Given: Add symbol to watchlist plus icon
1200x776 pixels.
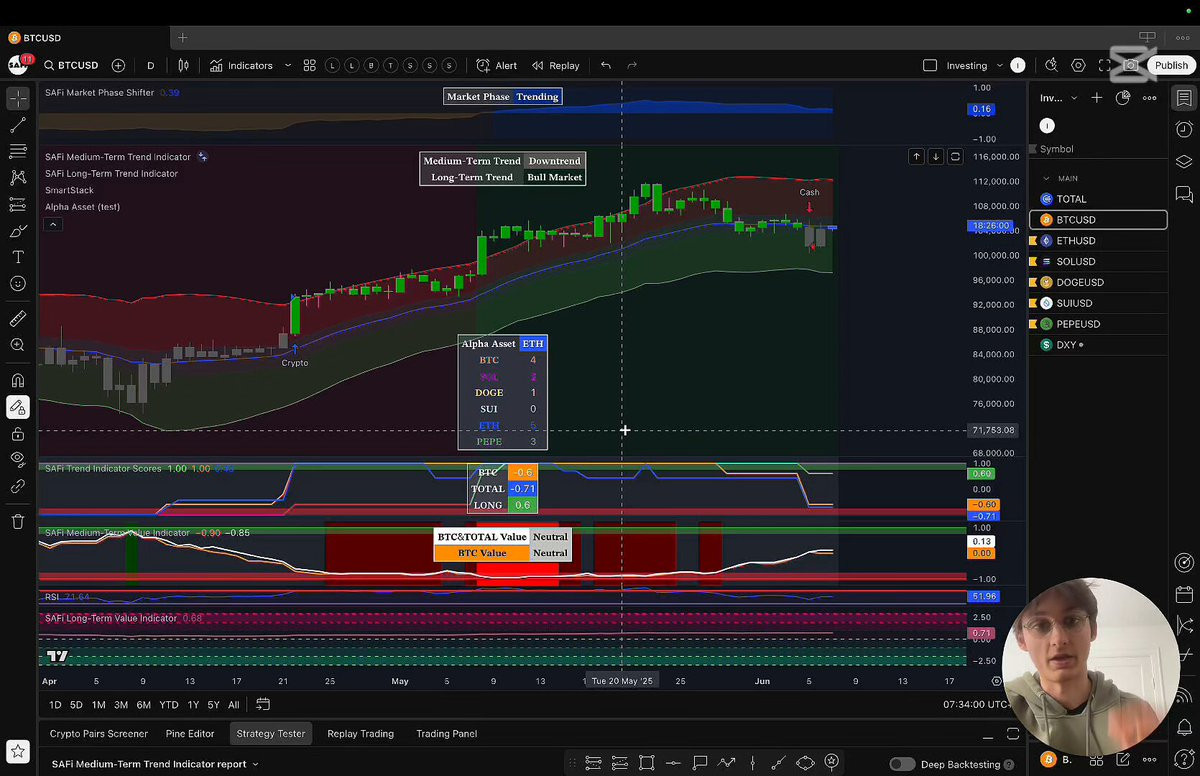Looking at the screenshot, I should pyautogui.click(x=1097, y=98).
